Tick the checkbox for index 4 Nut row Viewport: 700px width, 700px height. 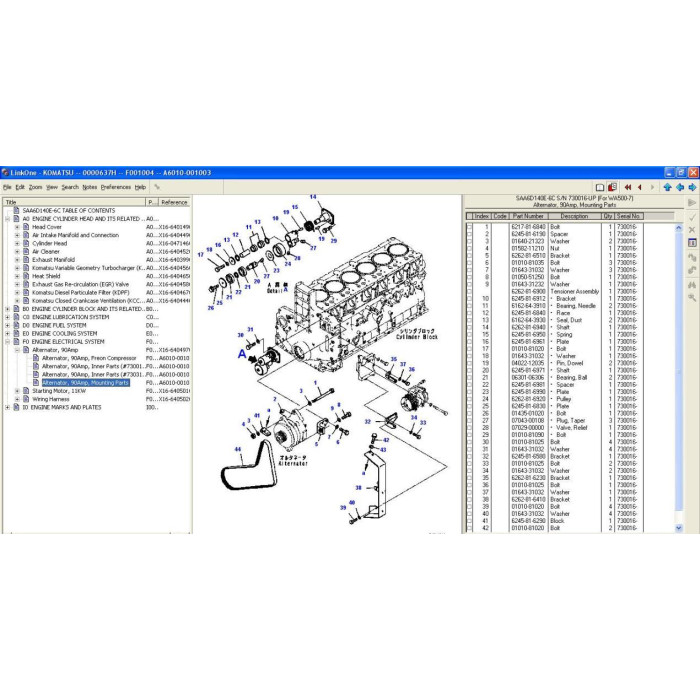tap(469, 248)
